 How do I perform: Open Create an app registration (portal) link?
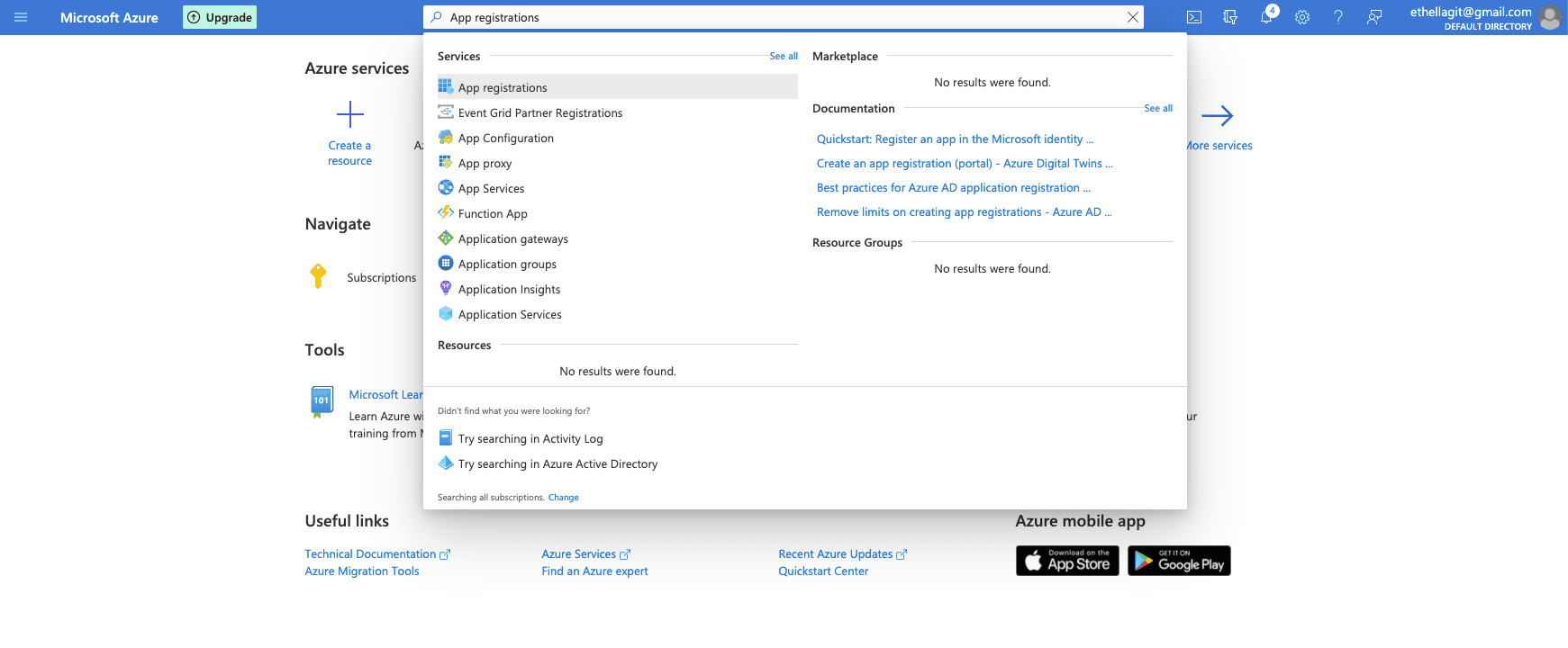click(x=965, y=163)
